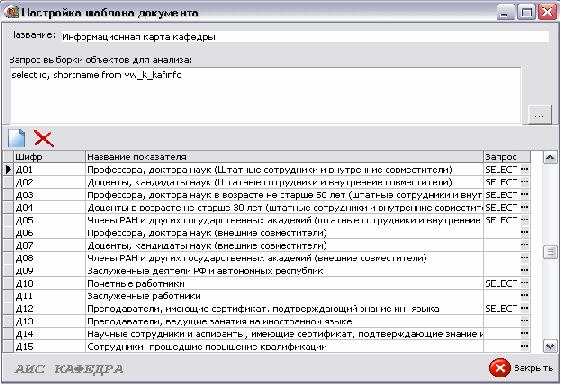Select the Д12 code cell
561x385 pixels.
49,308
